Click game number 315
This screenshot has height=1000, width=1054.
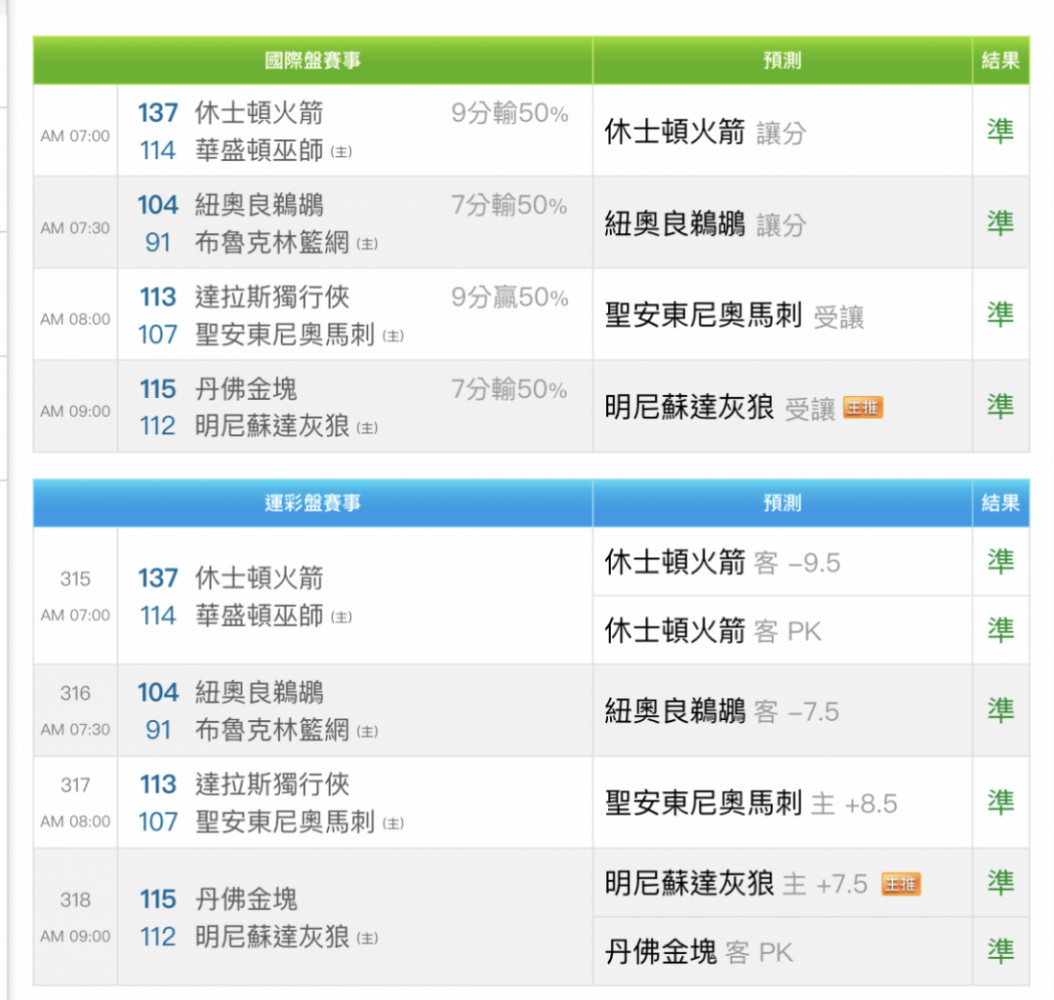(x=75, y=579)
